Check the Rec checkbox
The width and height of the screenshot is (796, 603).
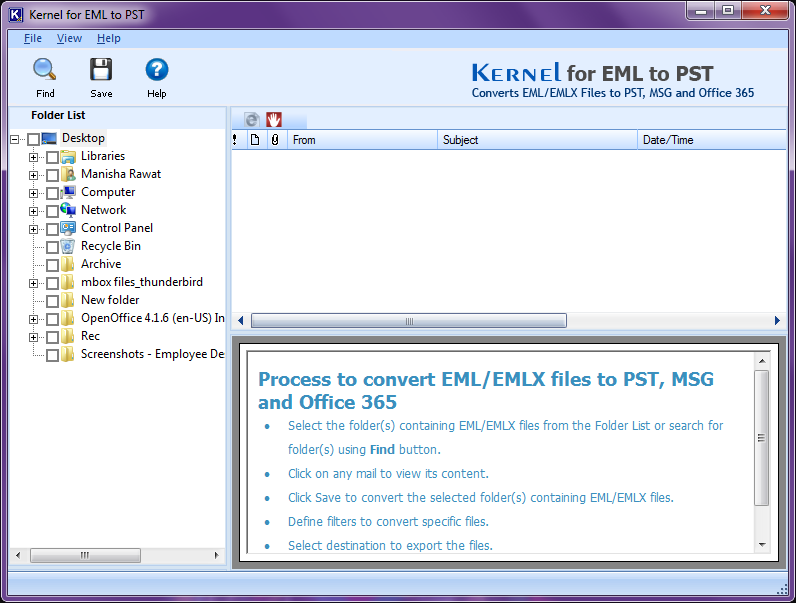pos(52,337)
